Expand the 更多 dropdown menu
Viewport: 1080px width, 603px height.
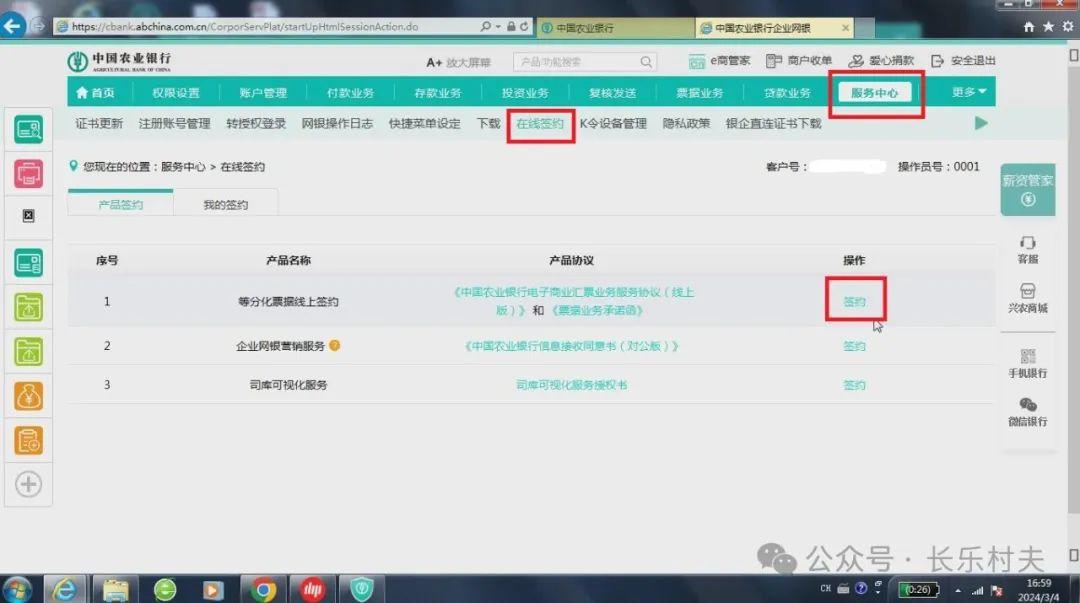coord(968,92)
